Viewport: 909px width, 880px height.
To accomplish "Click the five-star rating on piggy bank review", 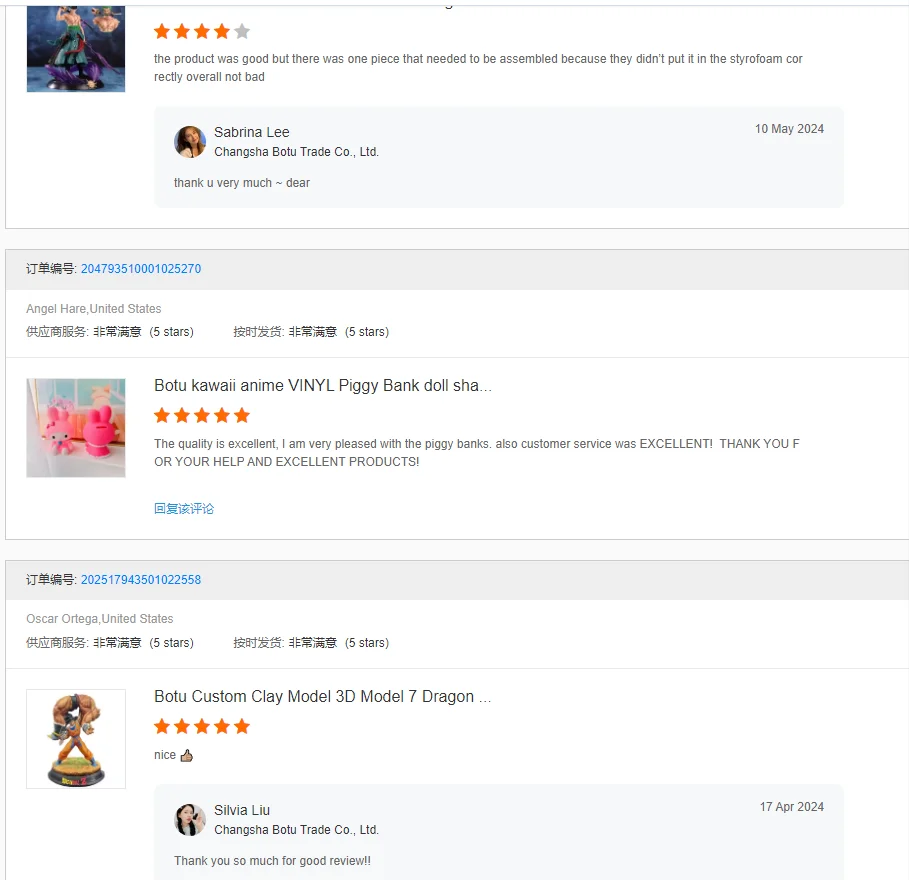I will pos(202,415).
